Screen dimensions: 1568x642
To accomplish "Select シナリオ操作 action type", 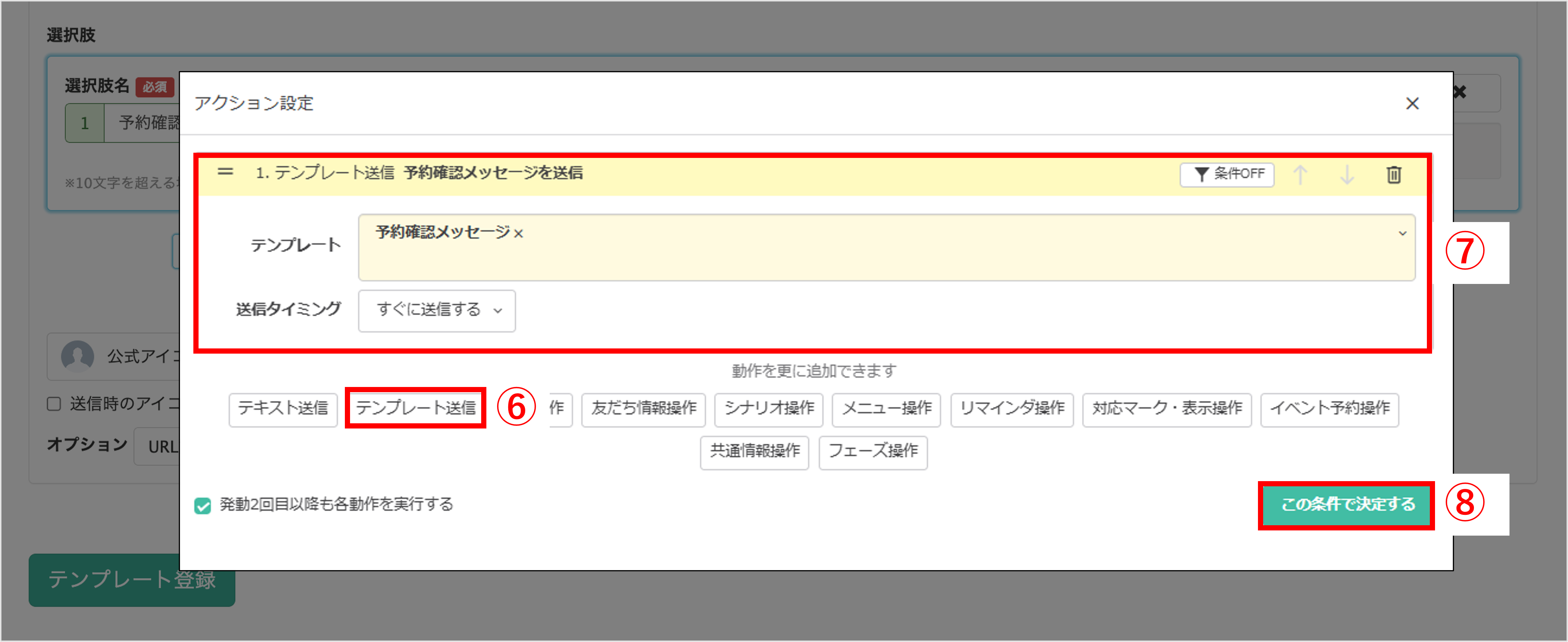I will [x=768, y=409].
